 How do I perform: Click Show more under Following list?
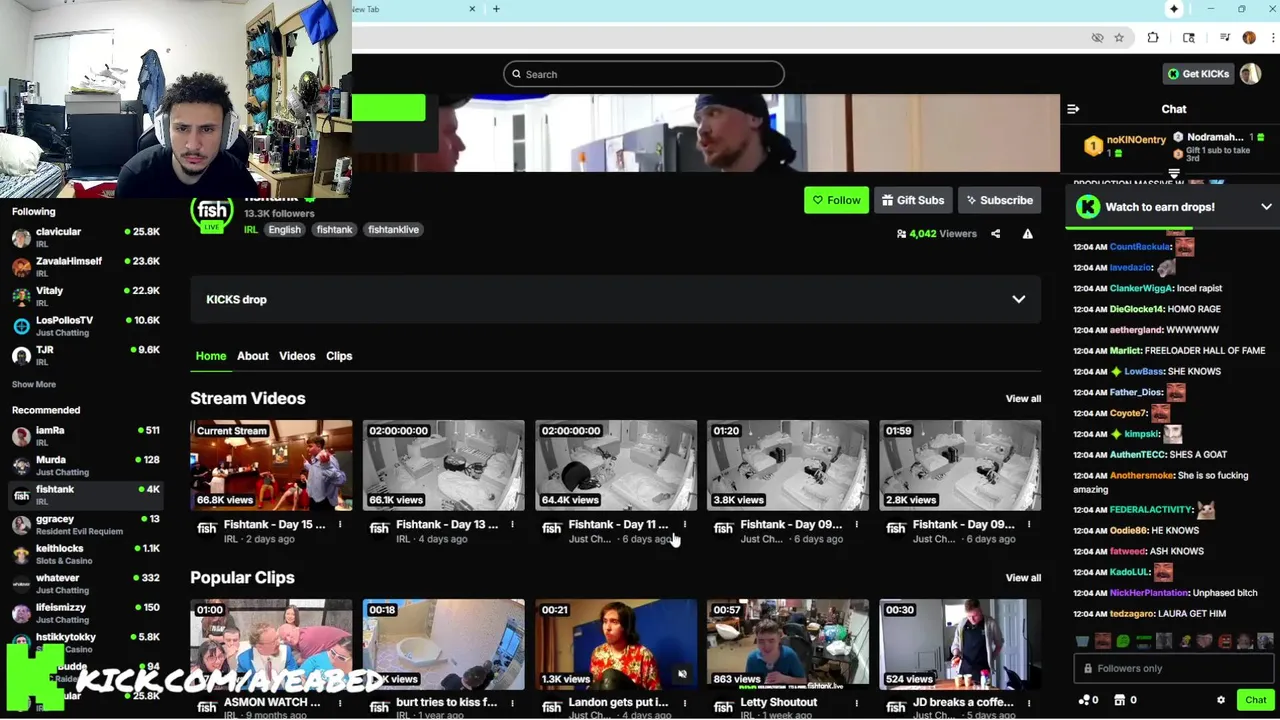coord(34,384)
